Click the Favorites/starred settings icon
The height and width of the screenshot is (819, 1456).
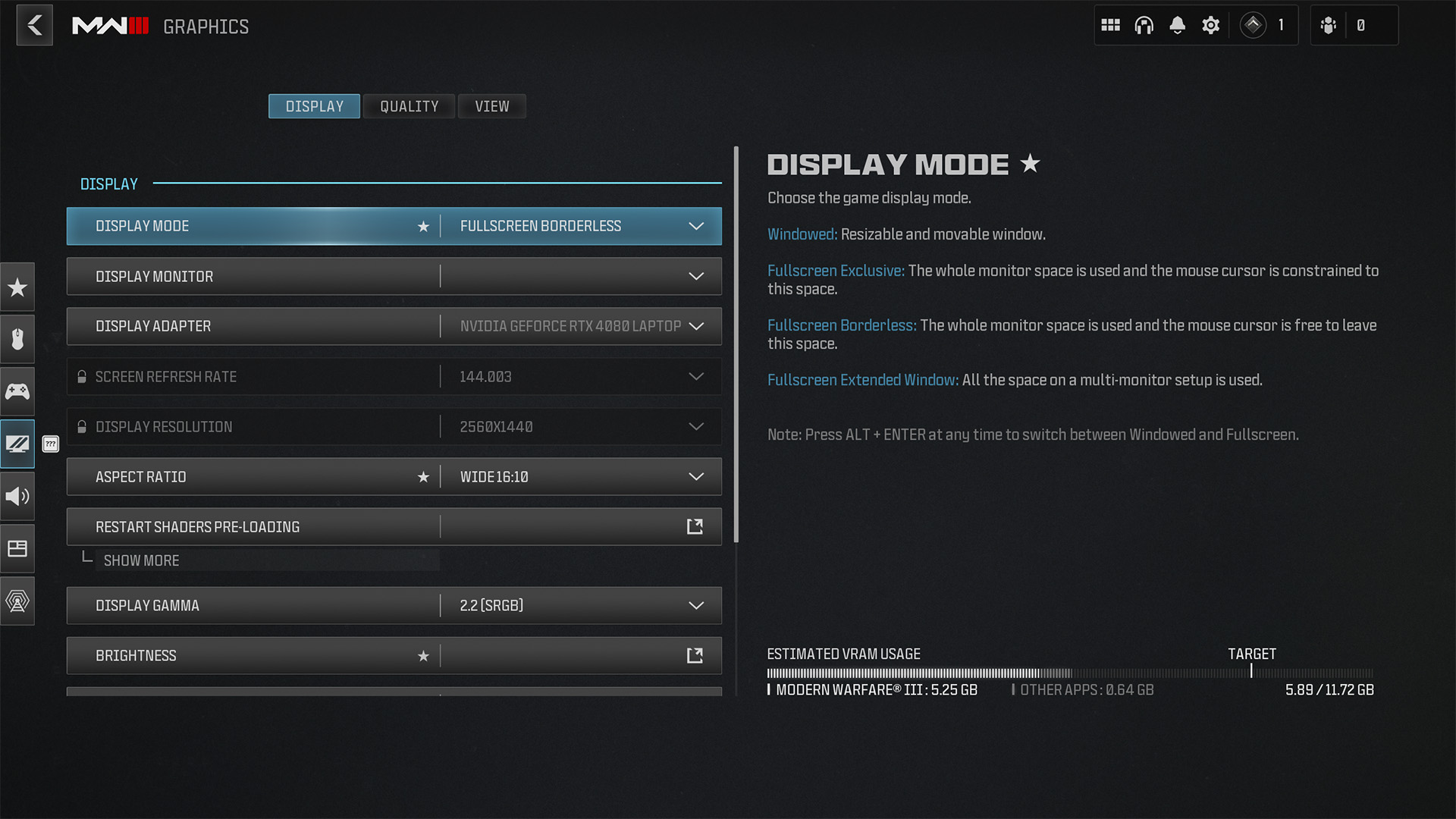click(18, 287)
